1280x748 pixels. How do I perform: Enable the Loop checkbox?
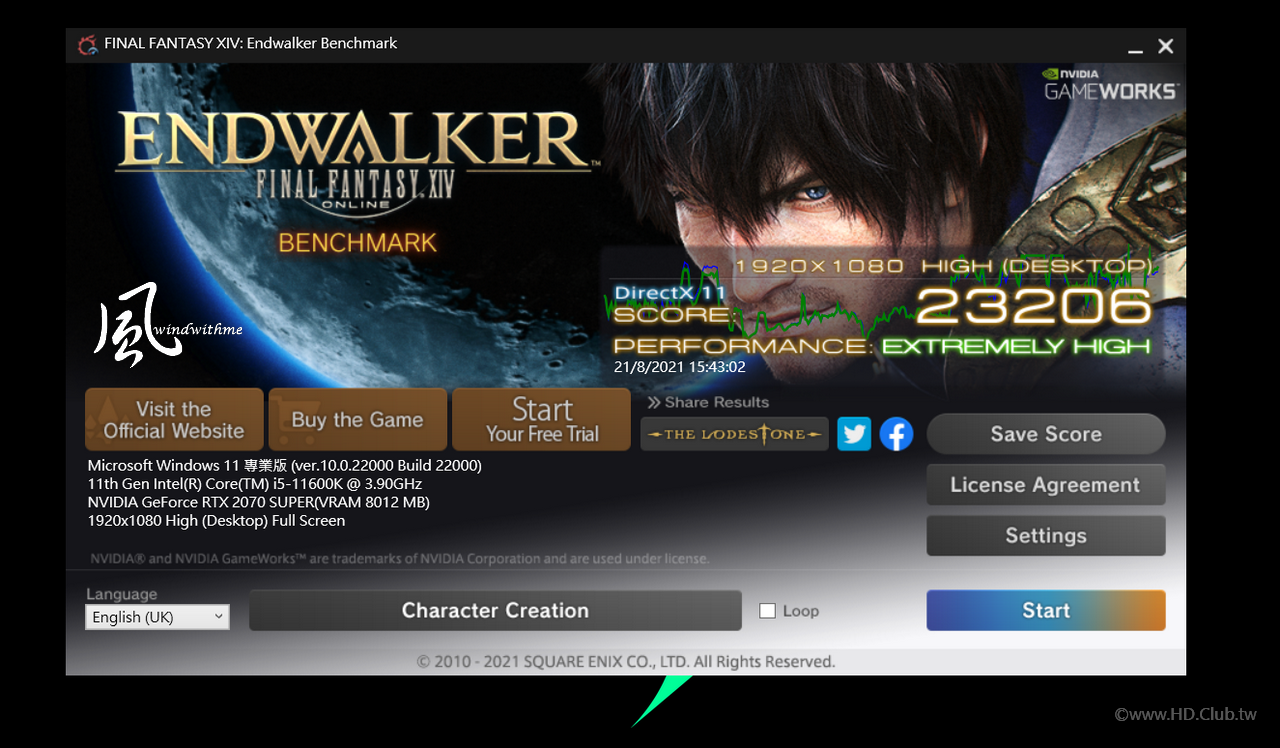[x=768, y=611]
